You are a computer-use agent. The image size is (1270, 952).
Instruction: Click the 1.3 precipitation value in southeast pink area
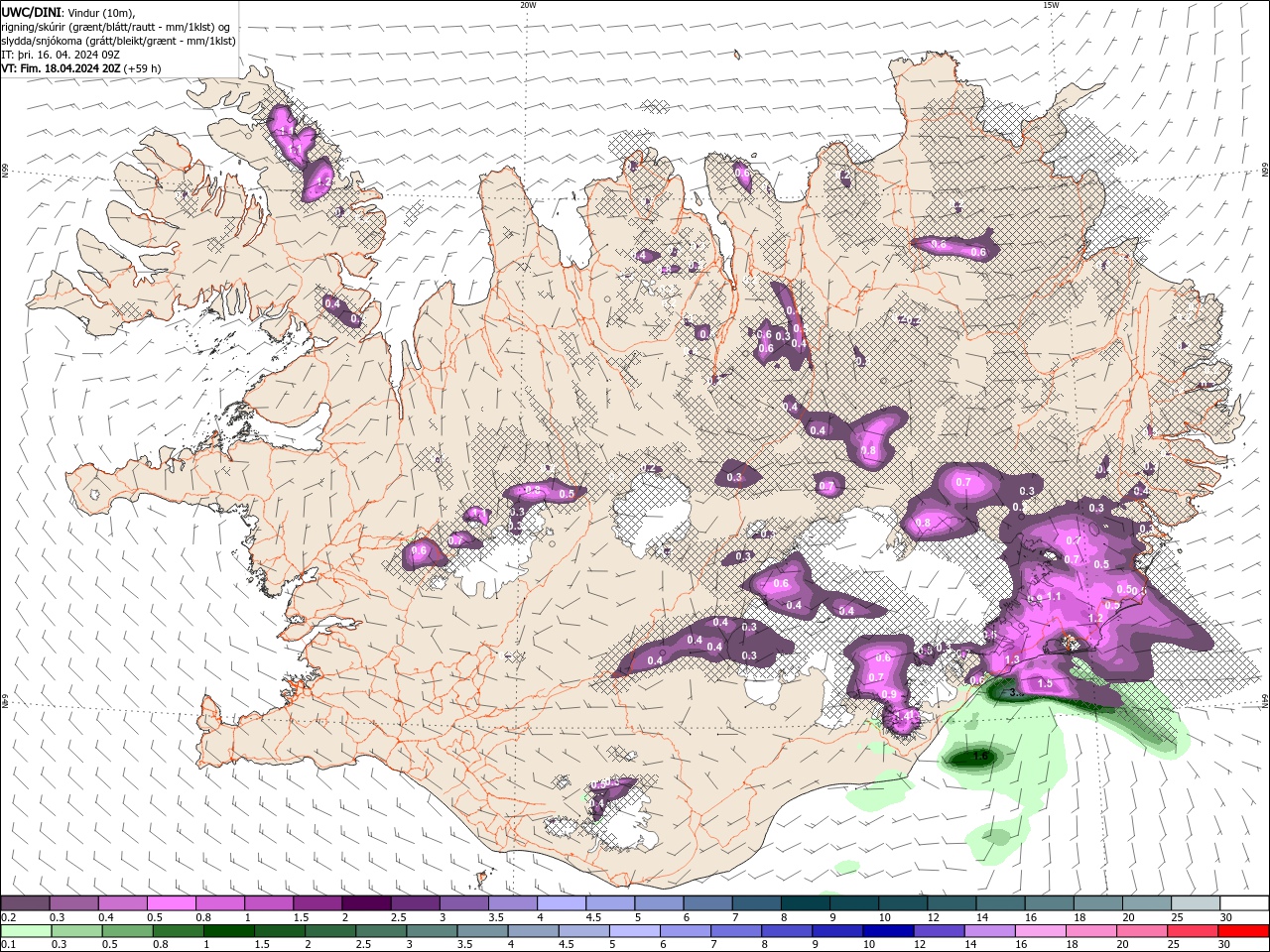[x=1012, y=659]
